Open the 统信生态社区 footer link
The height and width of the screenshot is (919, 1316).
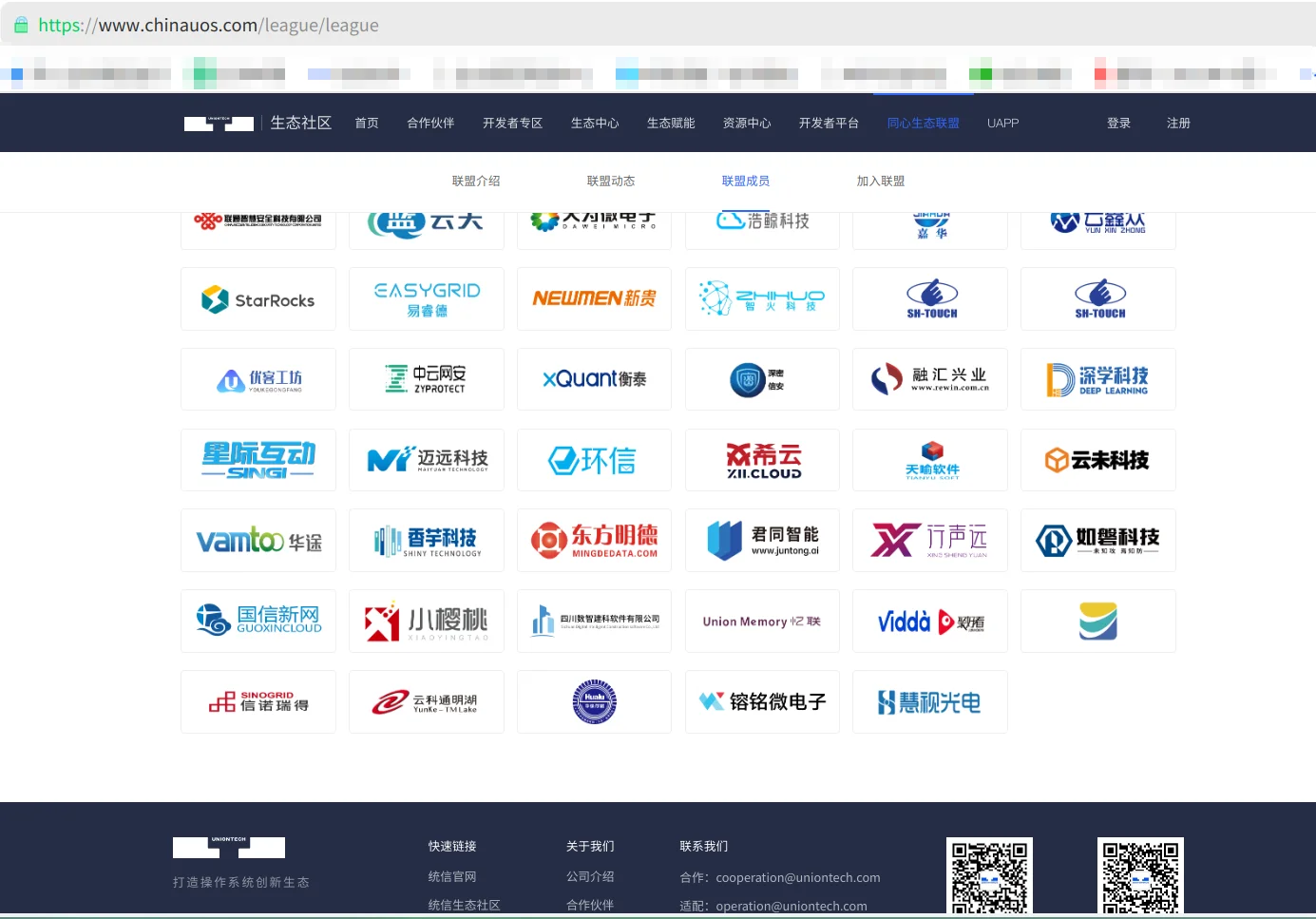coord(464,905)
